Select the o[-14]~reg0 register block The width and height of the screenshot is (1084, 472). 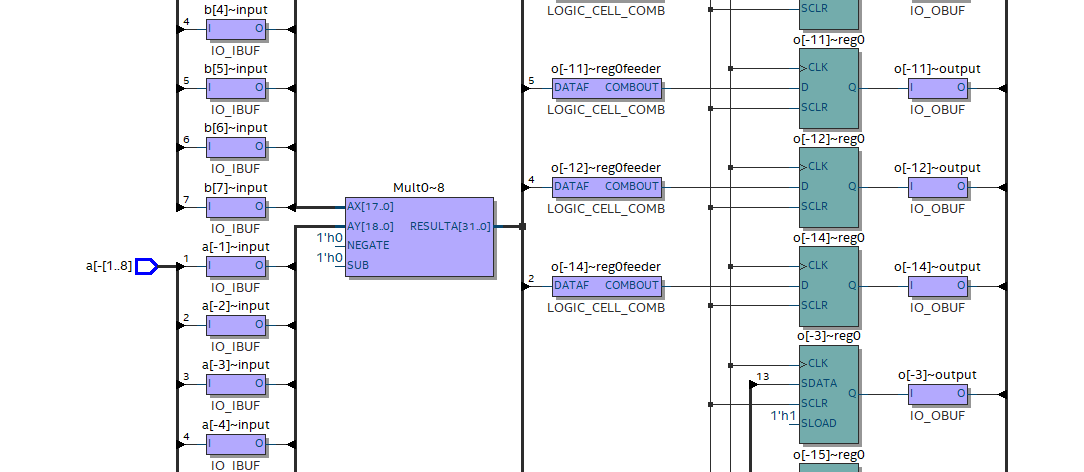829,286
